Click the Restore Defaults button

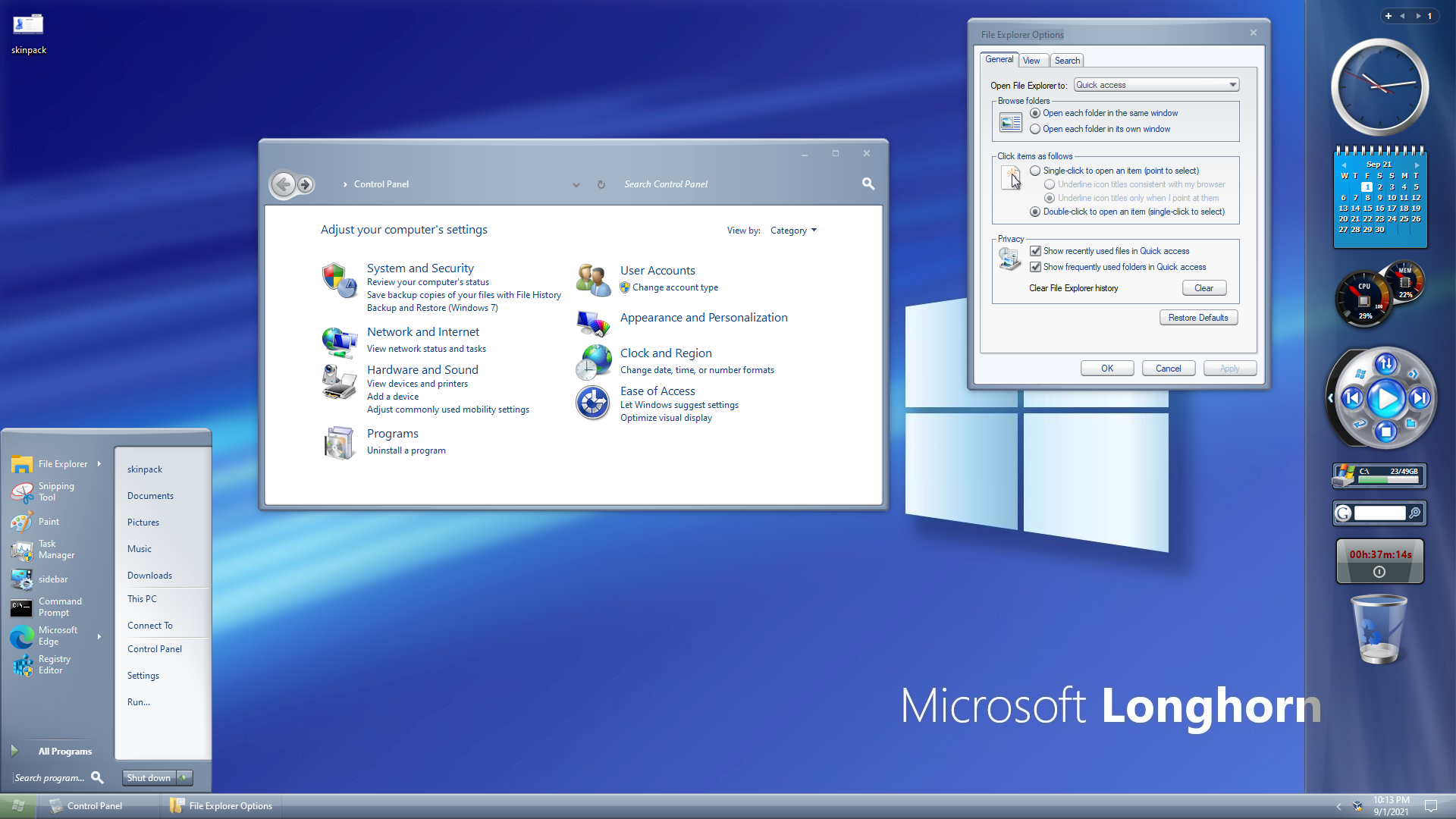click(1198, 318)
